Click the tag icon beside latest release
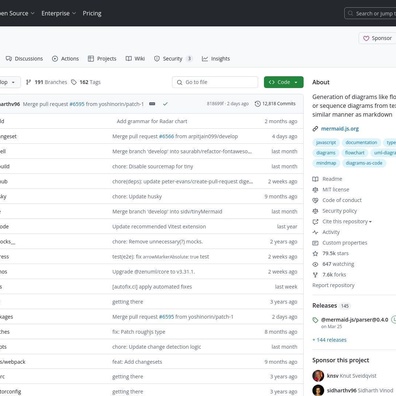The height and width of the screenshot is (396, 396). 315,320
